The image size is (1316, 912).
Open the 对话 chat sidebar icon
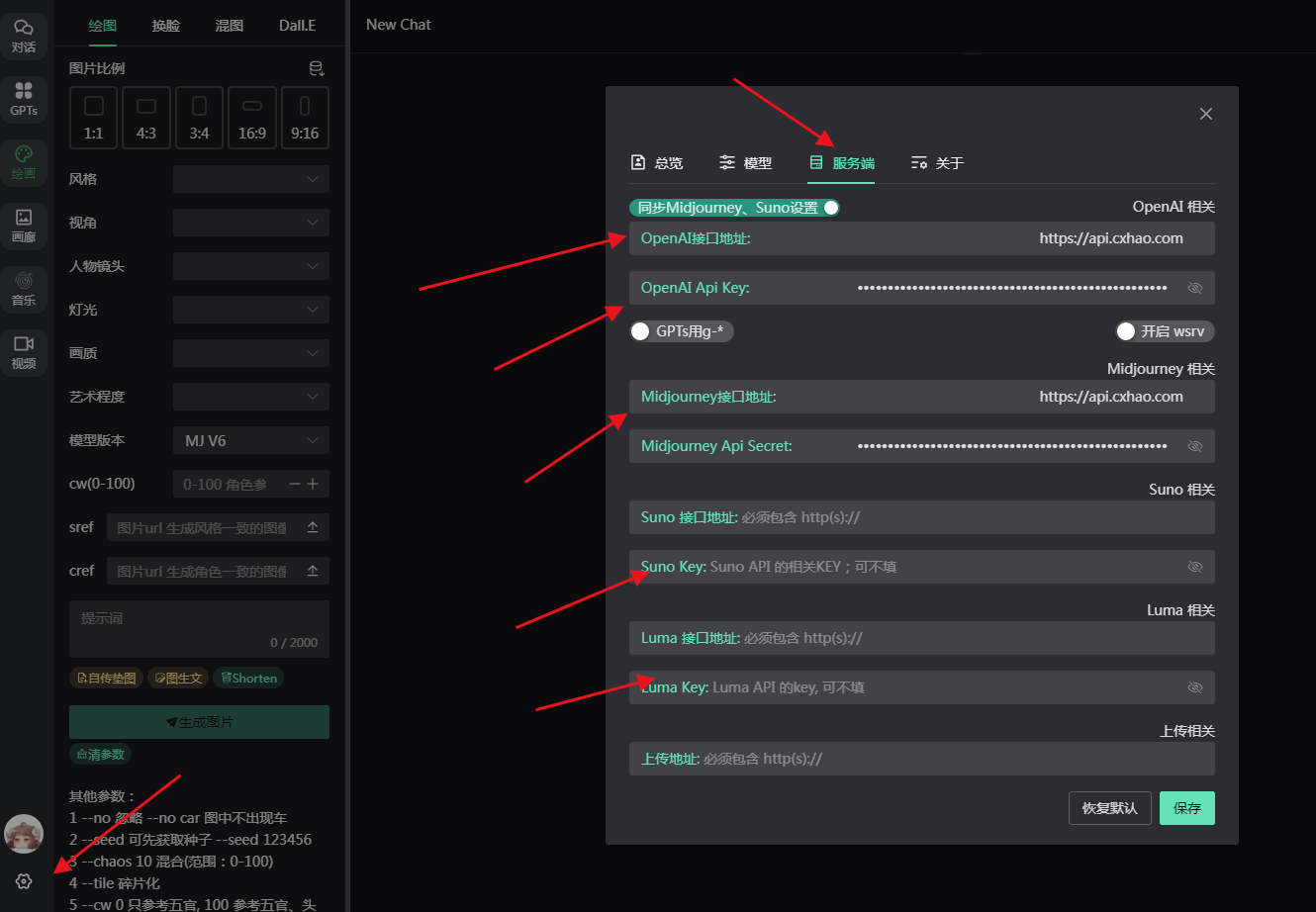coord(24,37)
